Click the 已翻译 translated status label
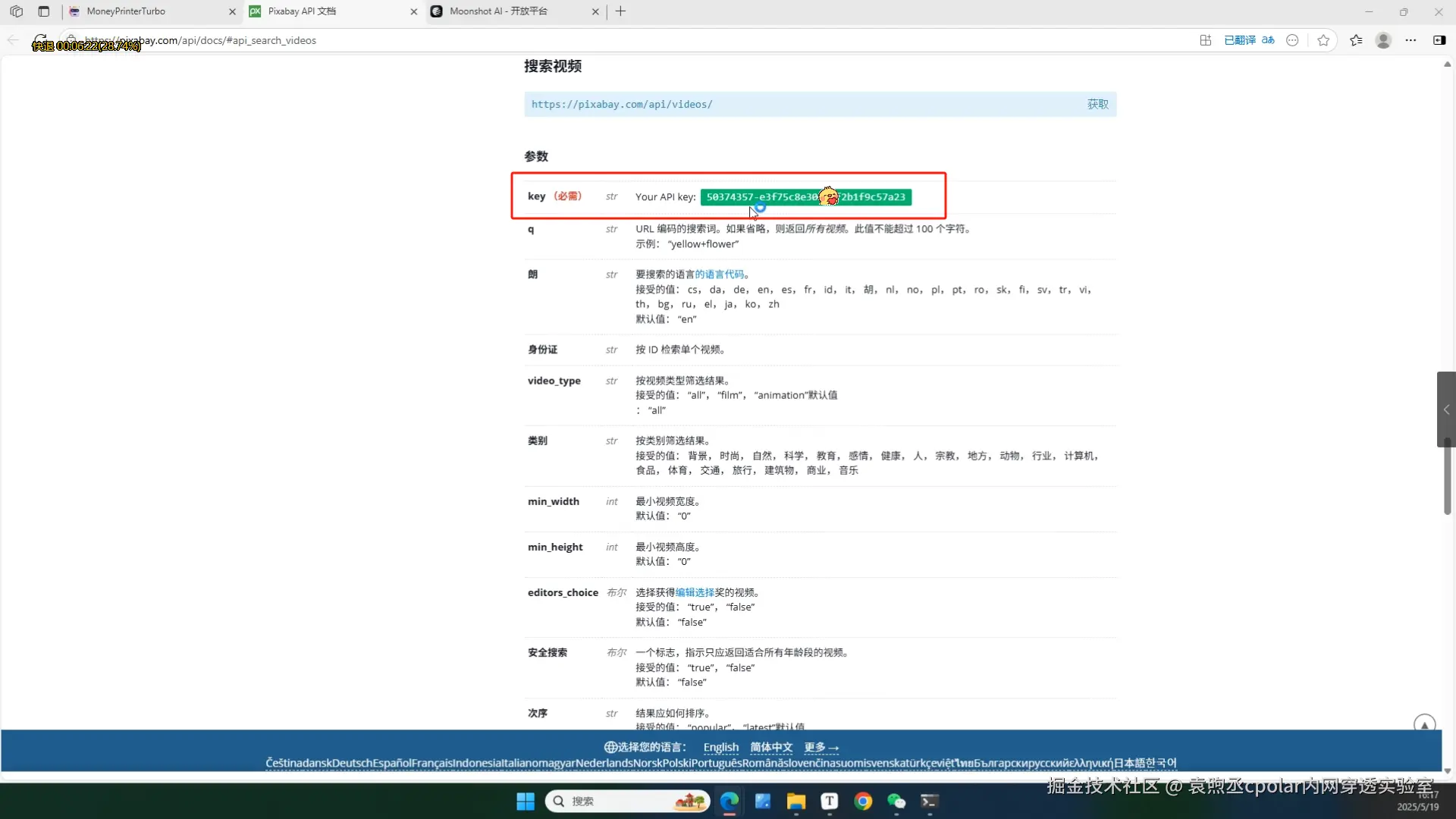1456x819 pixels. (1239, 40)
